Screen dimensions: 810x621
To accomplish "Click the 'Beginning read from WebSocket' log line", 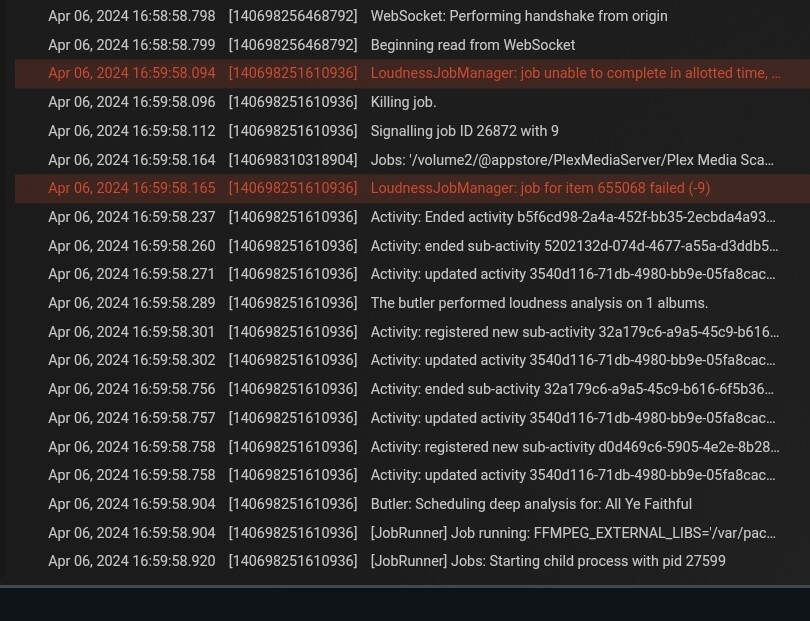I will tap(472, 45).
